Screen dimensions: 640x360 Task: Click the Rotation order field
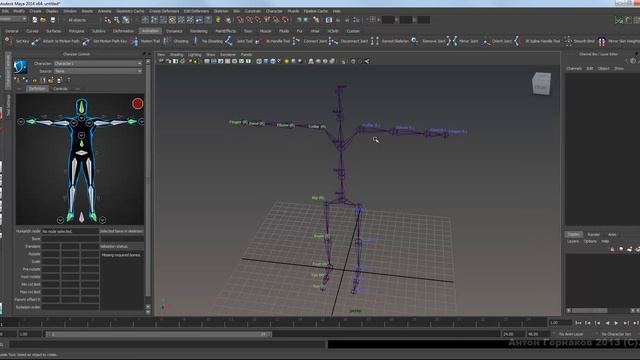click(70, 307)
